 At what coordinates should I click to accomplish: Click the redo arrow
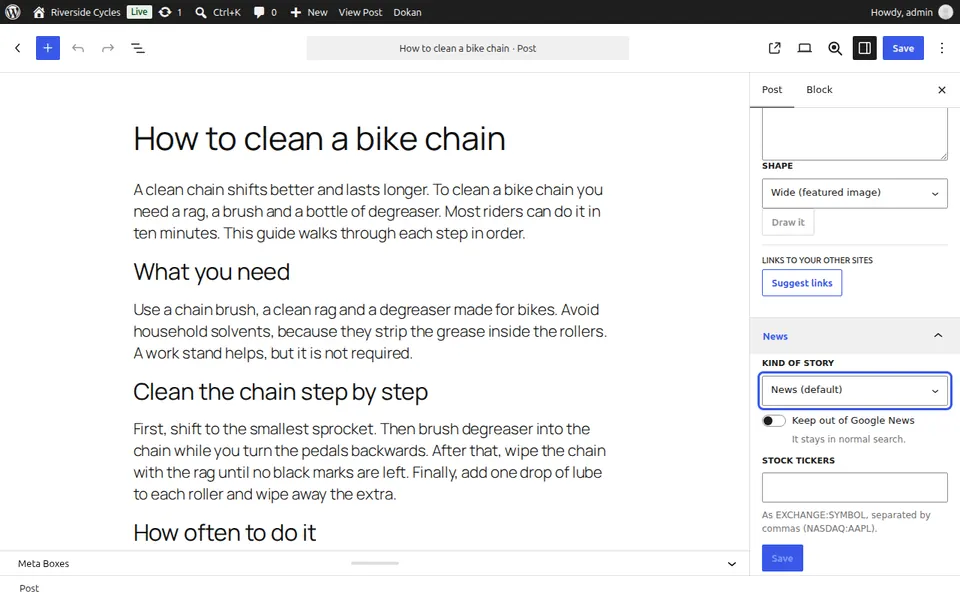108,48
